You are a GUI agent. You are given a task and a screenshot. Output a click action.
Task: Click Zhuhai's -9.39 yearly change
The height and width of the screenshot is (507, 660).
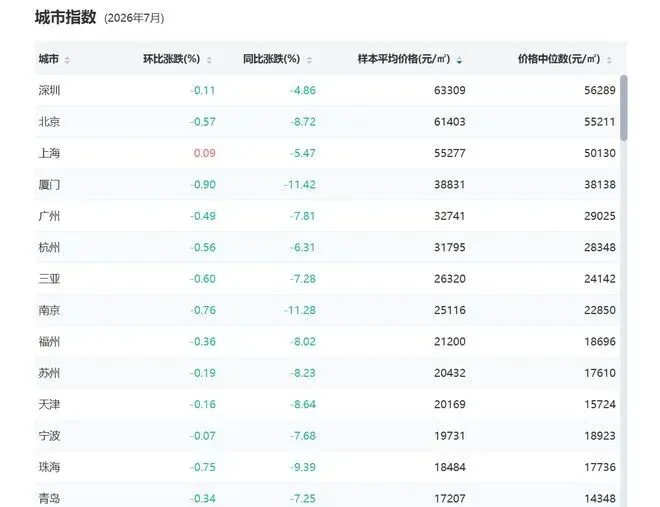pyautogui.click(x=303, y=467)
